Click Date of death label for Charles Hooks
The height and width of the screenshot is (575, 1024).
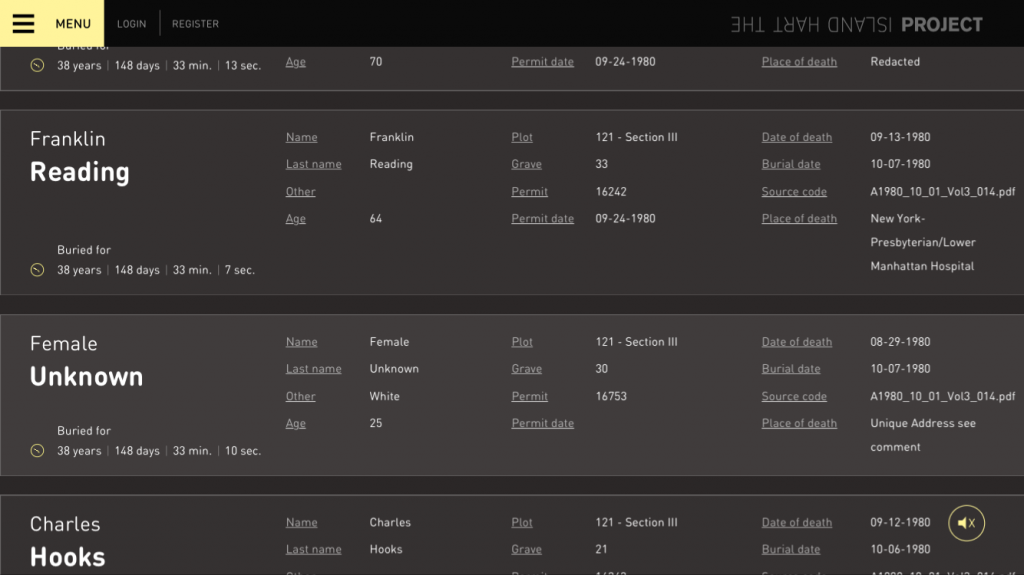(796, 523)
